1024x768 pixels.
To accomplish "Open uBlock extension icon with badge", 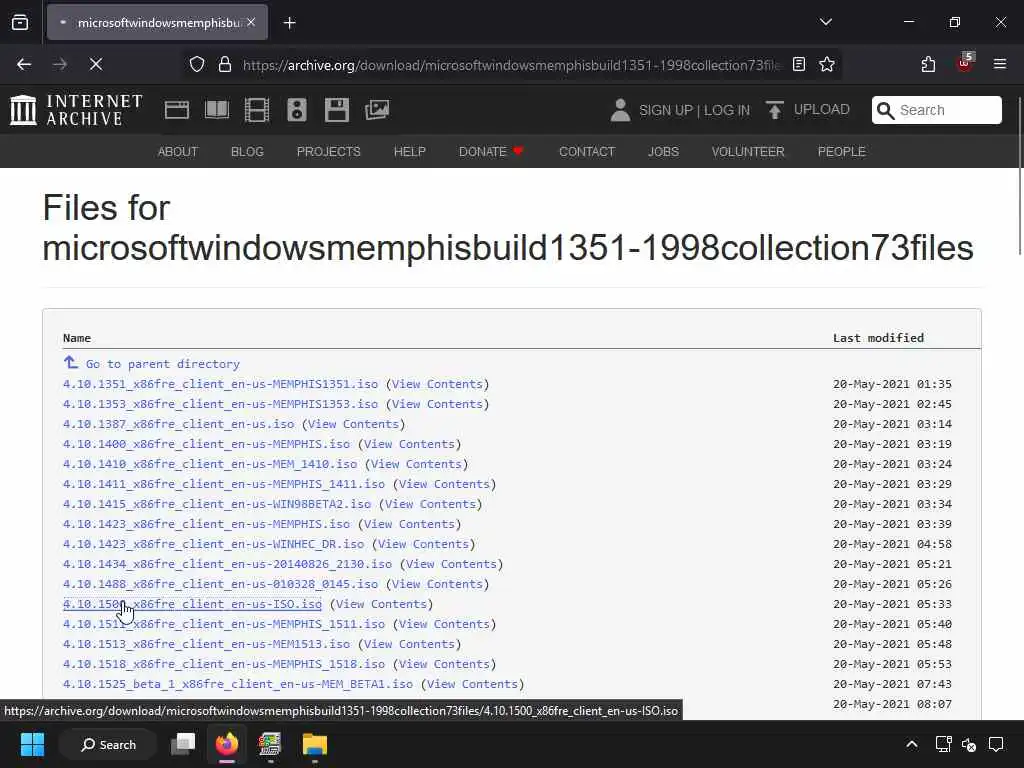I will tap(965, 63).
